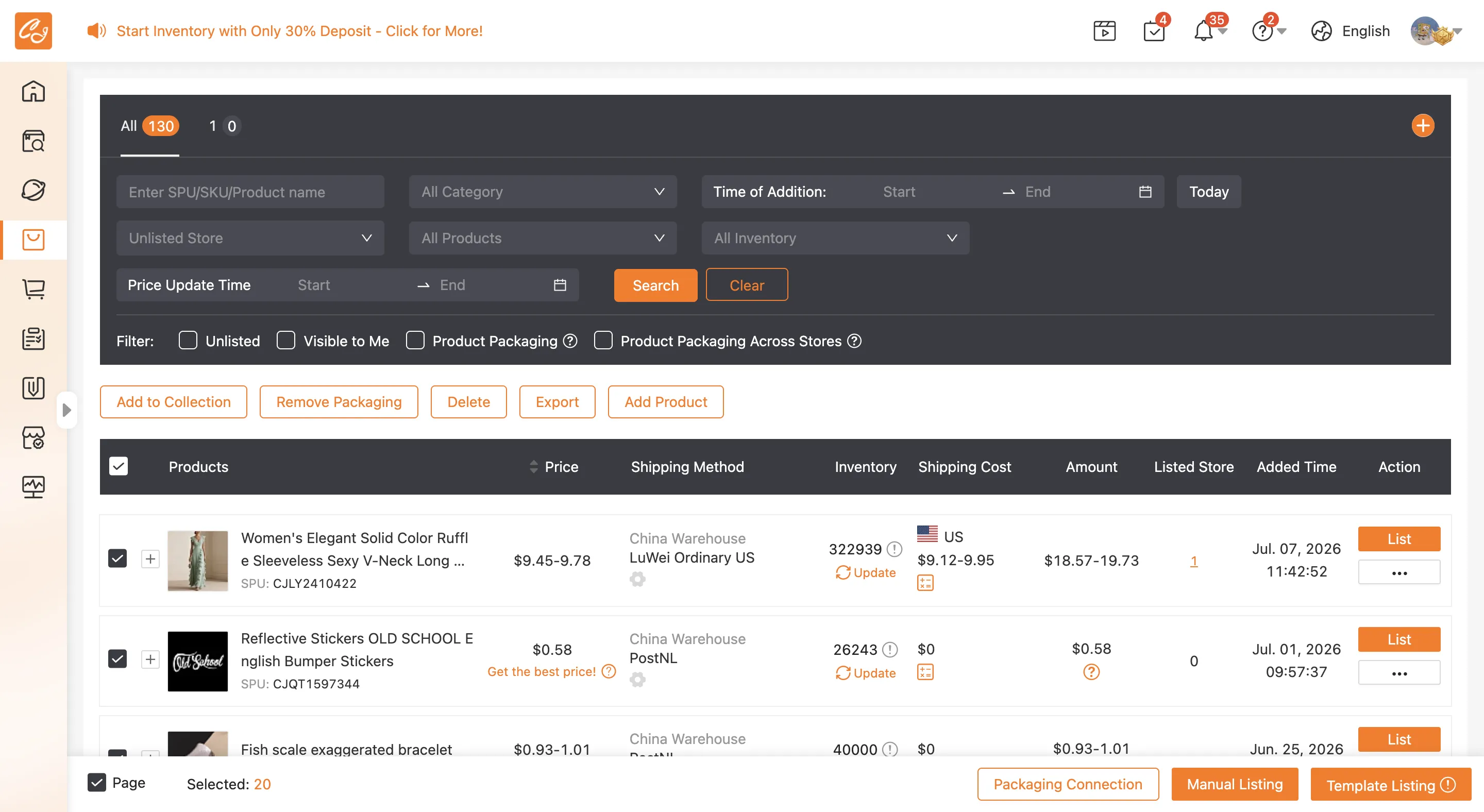The width and height of the screenshot is (1484, 812).
Task: Click the 30% Deposit announcement link
Action: tap(299, 30)
